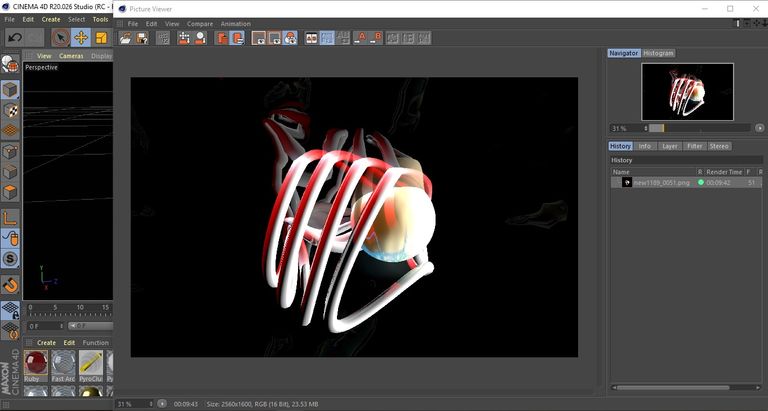This screenshot has height=411, width=768.
Task: Select the PyroClu material thumbnail
Action: pos(91,365)
